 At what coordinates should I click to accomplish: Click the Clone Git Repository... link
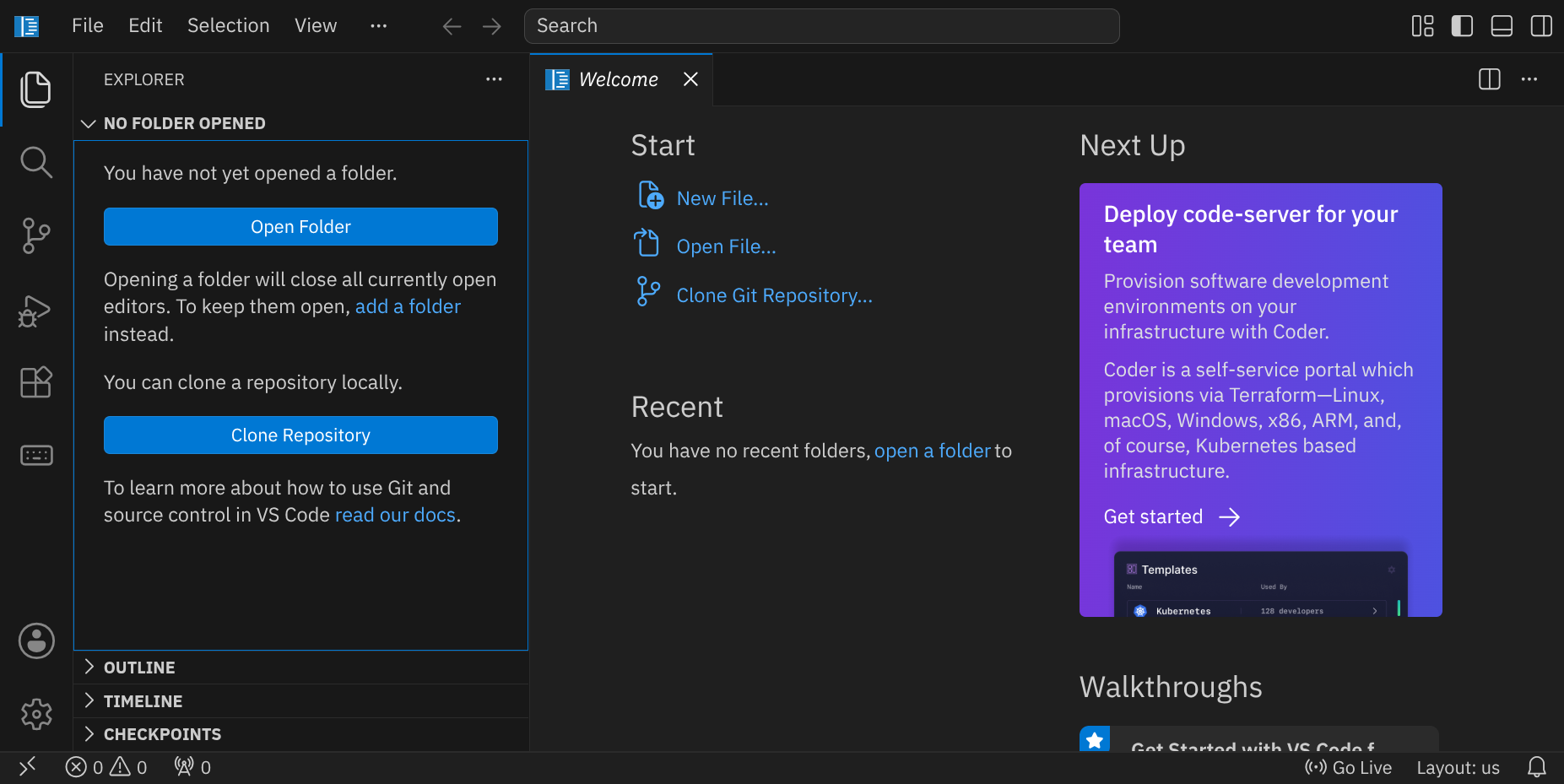[774, 295]
